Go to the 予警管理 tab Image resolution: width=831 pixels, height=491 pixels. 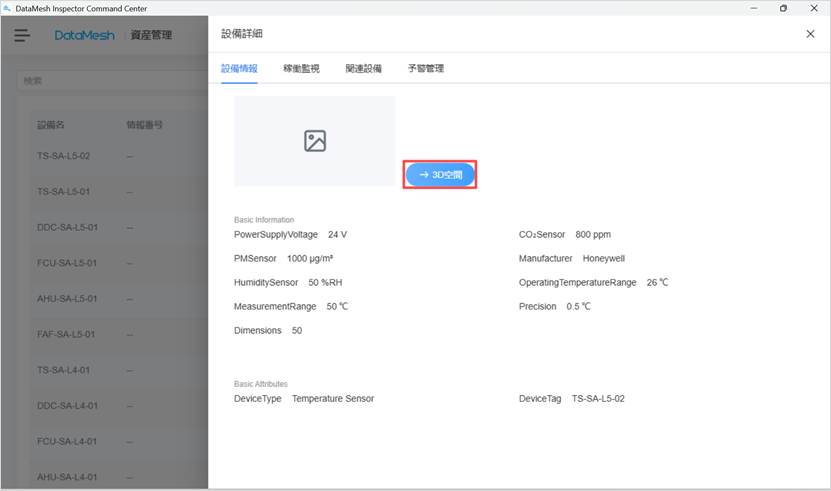coord(425,69)
